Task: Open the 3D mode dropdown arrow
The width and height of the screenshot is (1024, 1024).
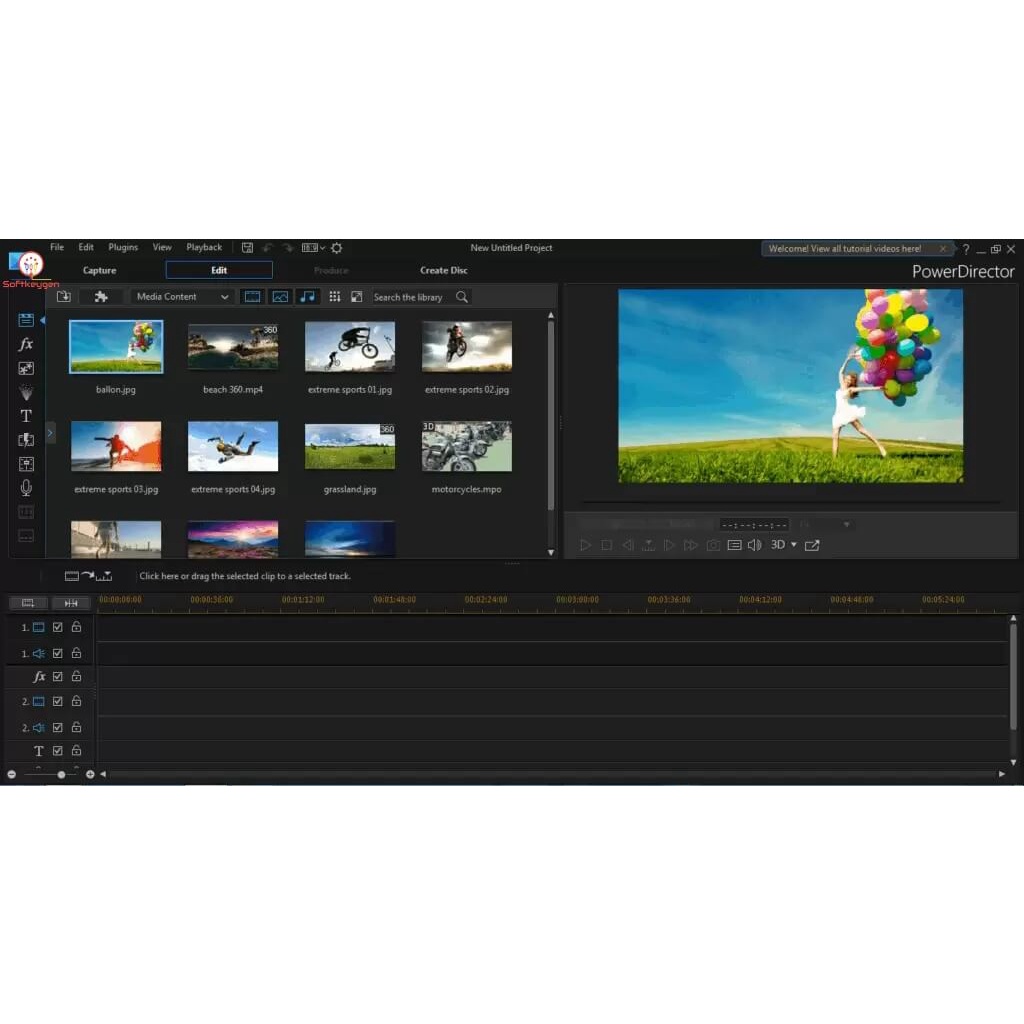Action: tap(794, 545)
